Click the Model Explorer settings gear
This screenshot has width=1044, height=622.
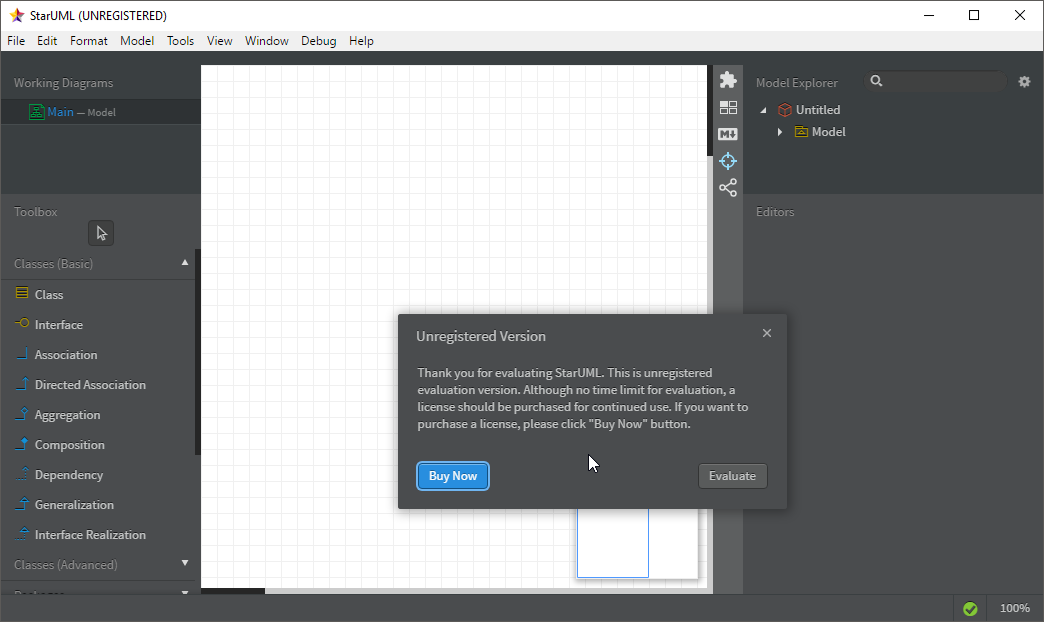coord(1024,82)
